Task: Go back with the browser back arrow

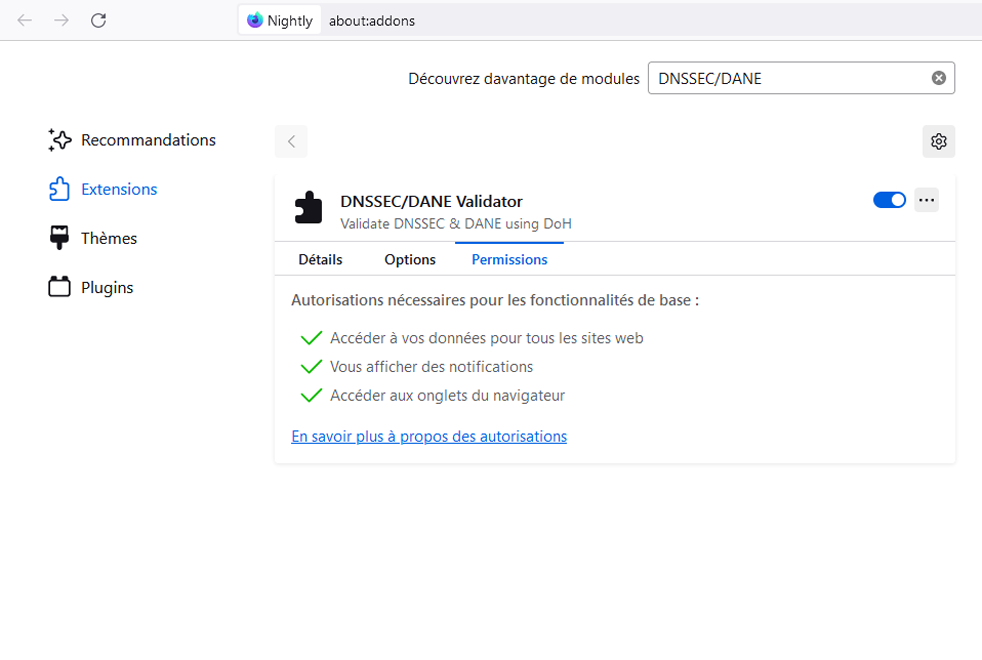Action: click(24, 21)
